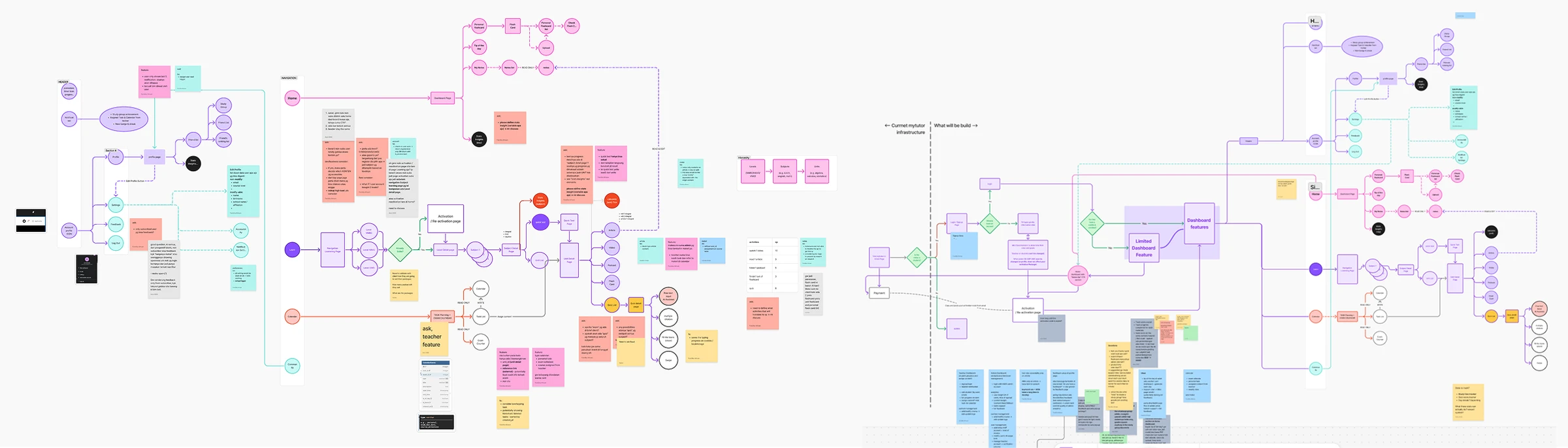The width and height of the screenshot is (1568, 448).
Task: Click the Exam Counter circle
Action: pyautogui.click(x=480, y=341)
